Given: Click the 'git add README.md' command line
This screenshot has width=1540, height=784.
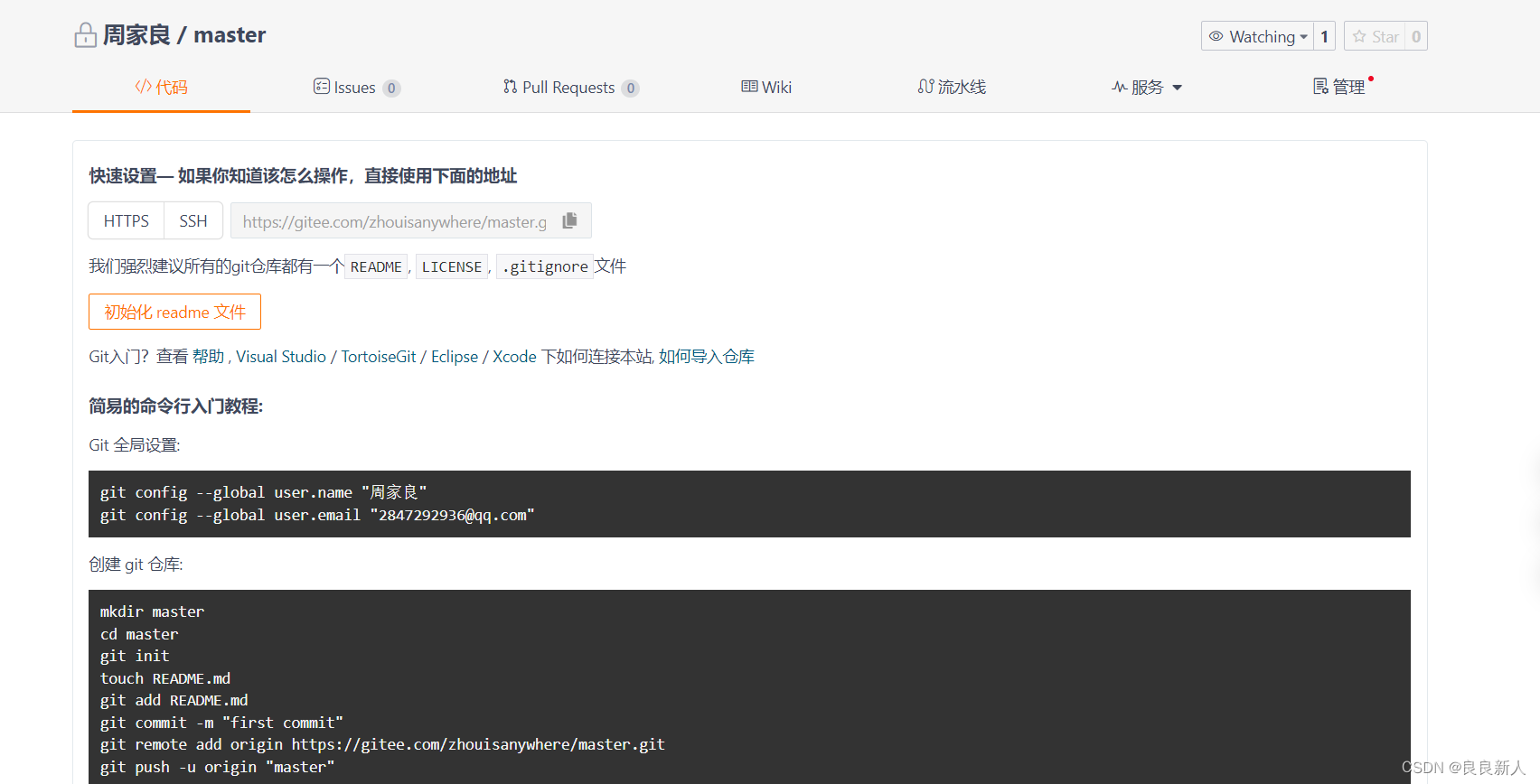Looking at the screenshot, I should (x=174, y=700).
